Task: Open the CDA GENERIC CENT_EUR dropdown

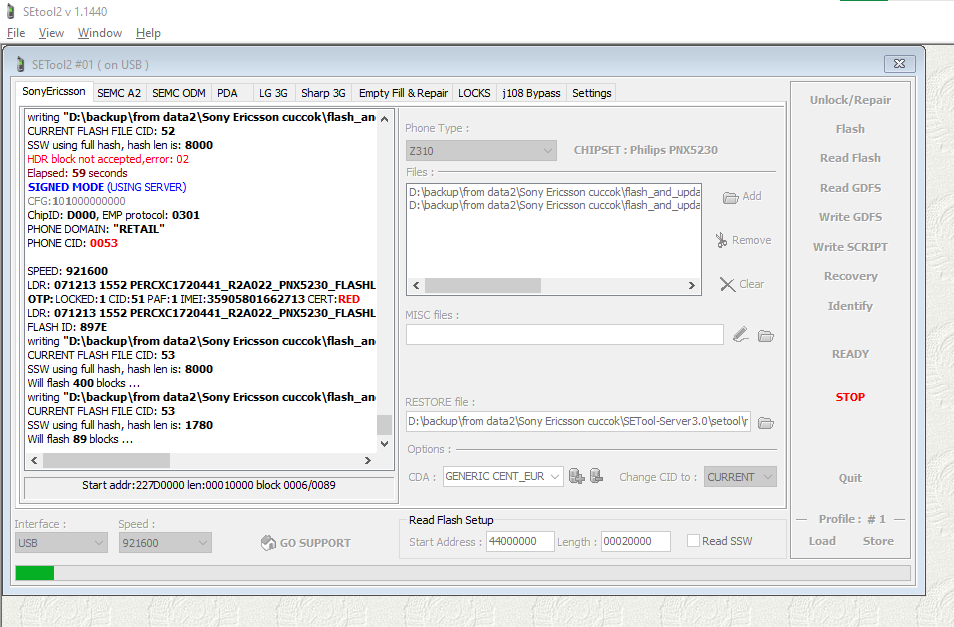Action: pos(555,477)
